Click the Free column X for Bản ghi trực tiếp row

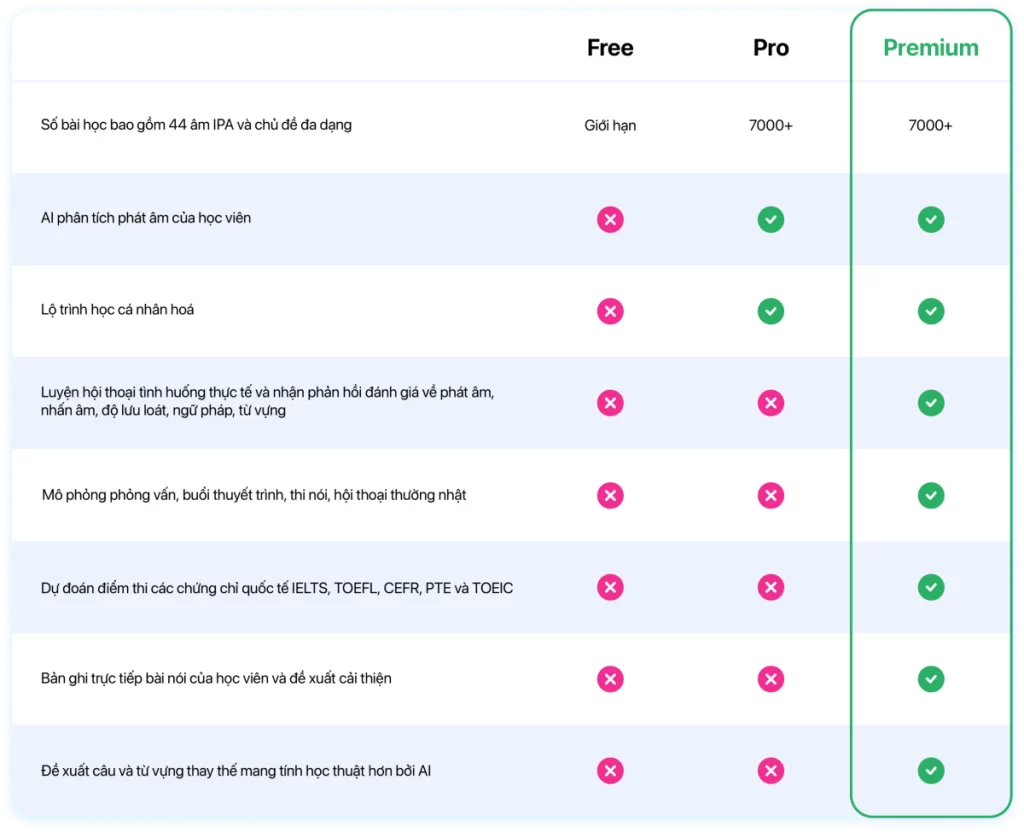point(610,679)
